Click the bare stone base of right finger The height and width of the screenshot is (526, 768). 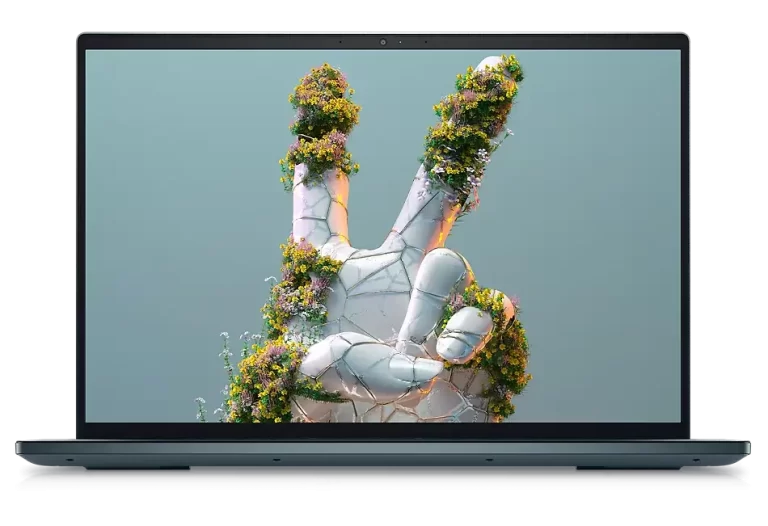(x=420, y=220)
